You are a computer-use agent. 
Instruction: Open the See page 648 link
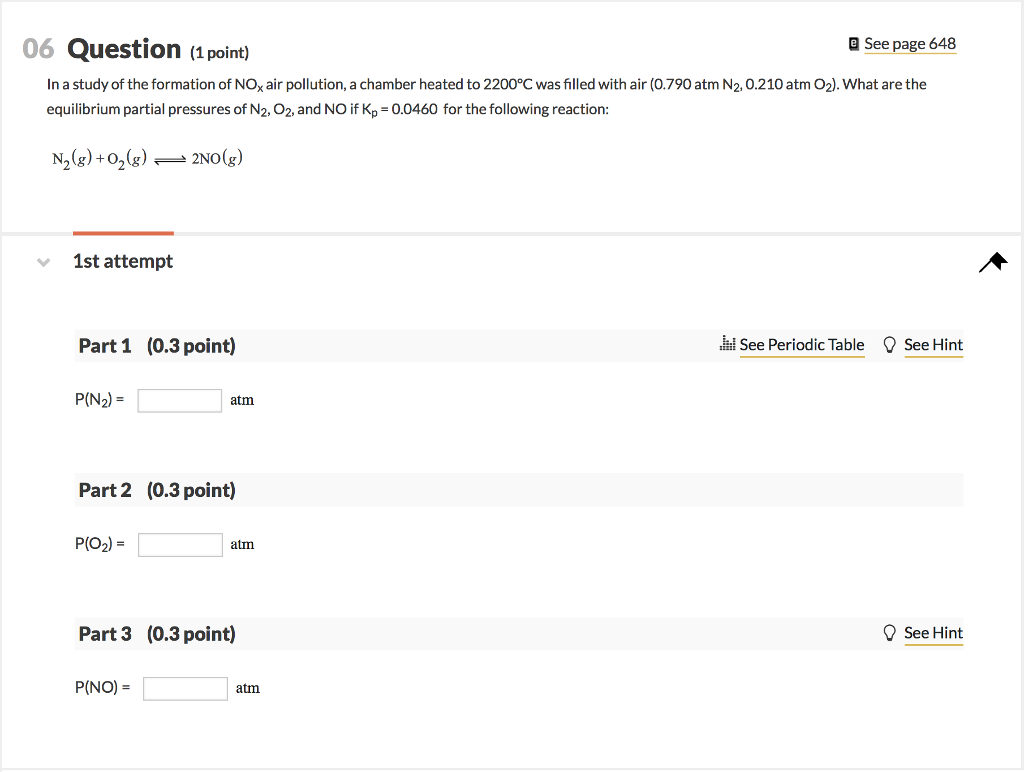(910, 44)
